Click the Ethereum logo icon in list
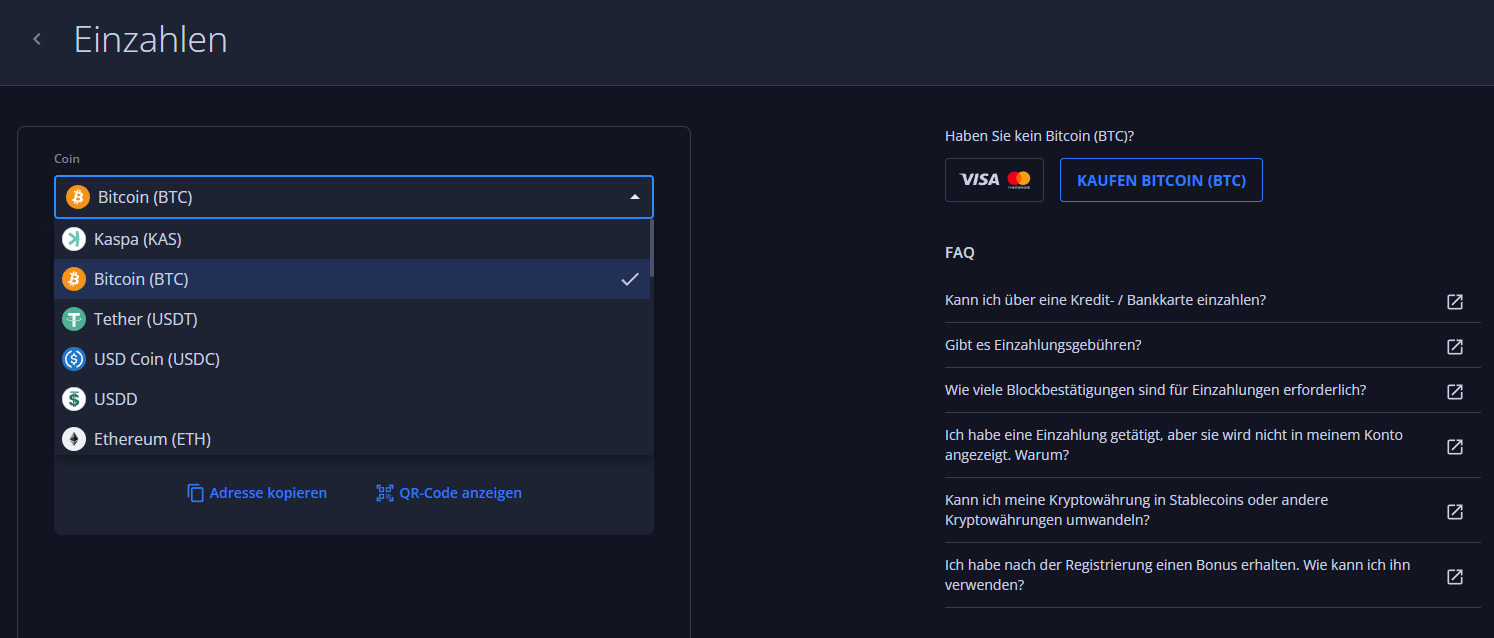This screenshot has width=1494, height=638. (x=74, y=439)
